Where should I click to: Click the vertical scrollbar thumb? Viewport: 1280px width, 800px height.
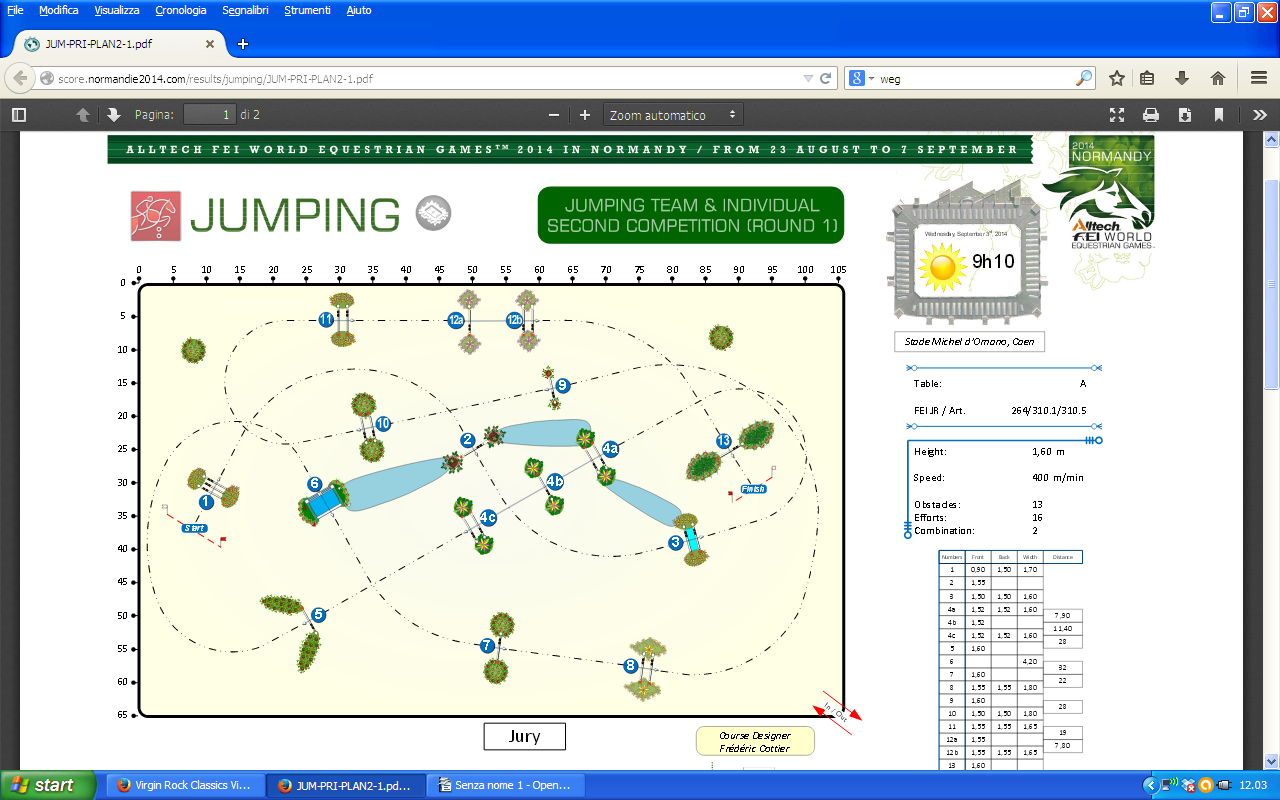pyautogui.click(x=1271, y=285)
